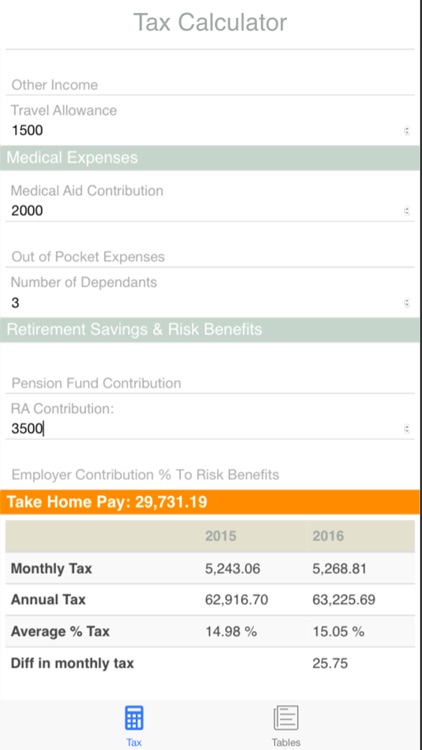The image size is (422, 750).
Task: Open the Tax calculator icon tab
Action: click(134, 725)
